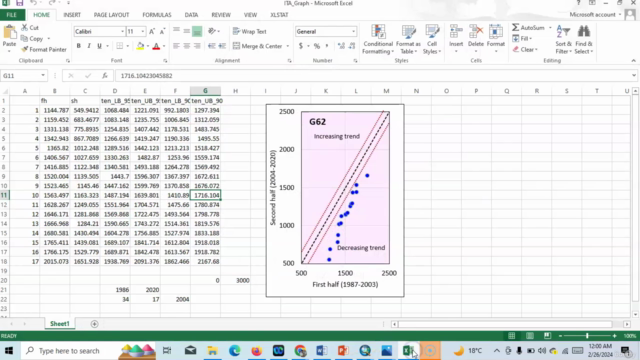Screen dimensions: 640x360
Task: Switch to the XLSTAT tab
Action: (279, 15)
